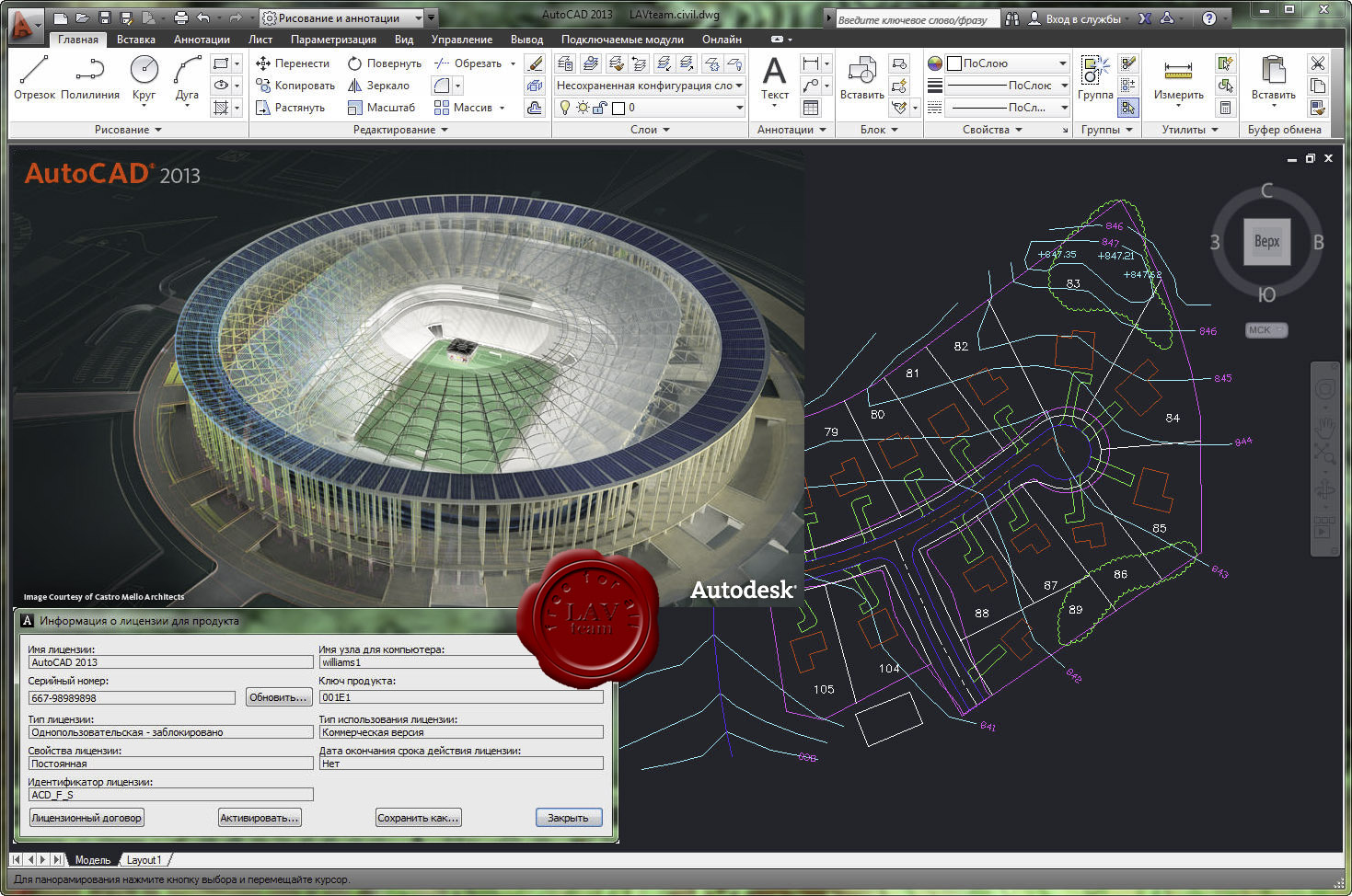
Task: Switch to the Модель tab
Action: point(93,860)
